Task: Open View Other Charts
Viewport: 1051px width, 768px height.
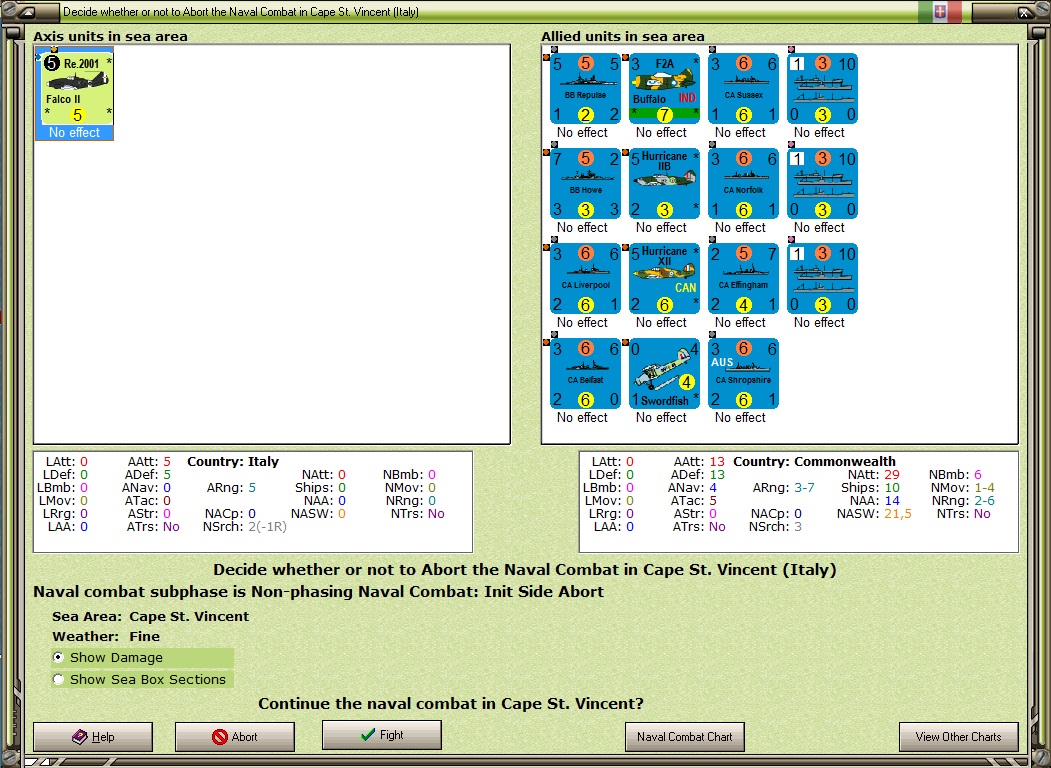Action: [x=959, y=737]
